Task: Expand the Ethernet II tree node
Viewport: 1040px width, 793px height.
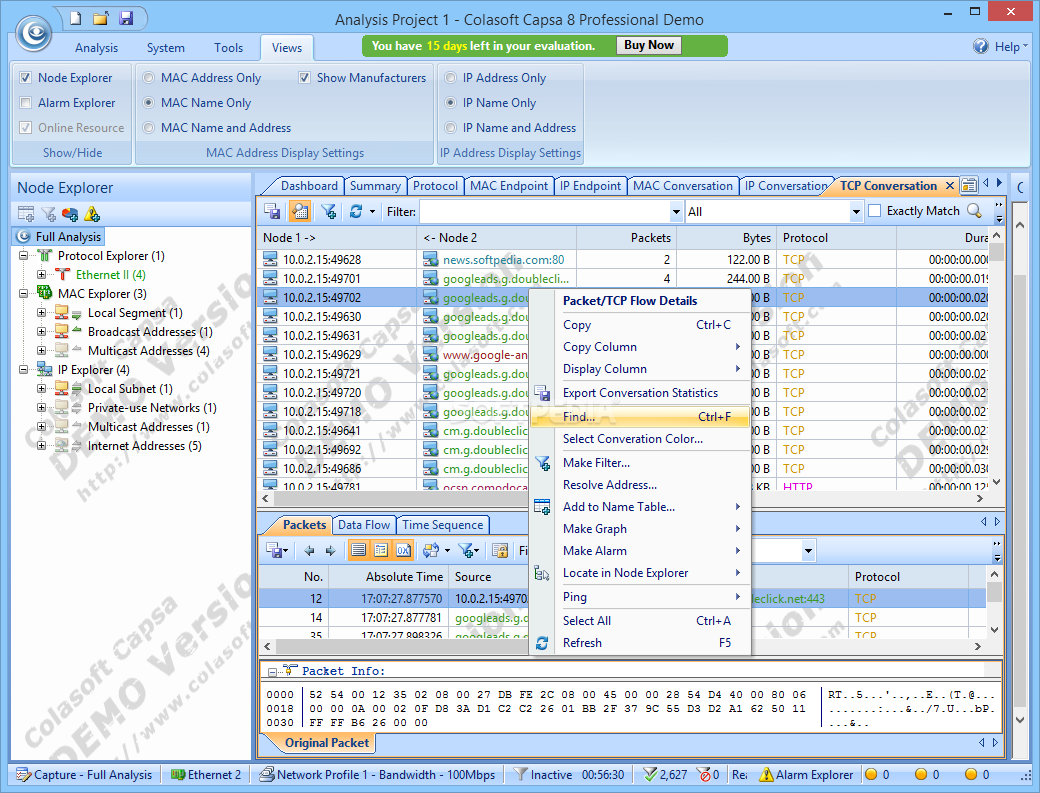Action: [x=41, y=274]
